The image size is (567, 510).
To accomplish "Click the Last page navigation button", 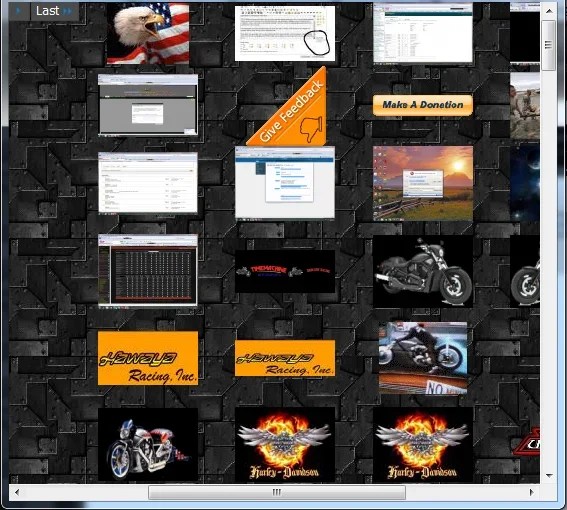I will (55, 11).
